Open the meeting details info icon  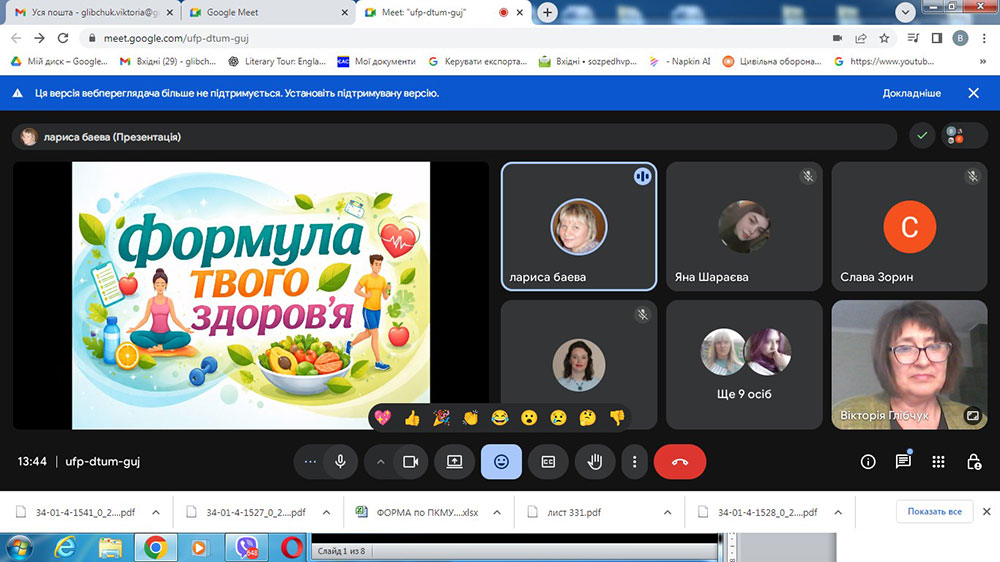coord(868,462)
